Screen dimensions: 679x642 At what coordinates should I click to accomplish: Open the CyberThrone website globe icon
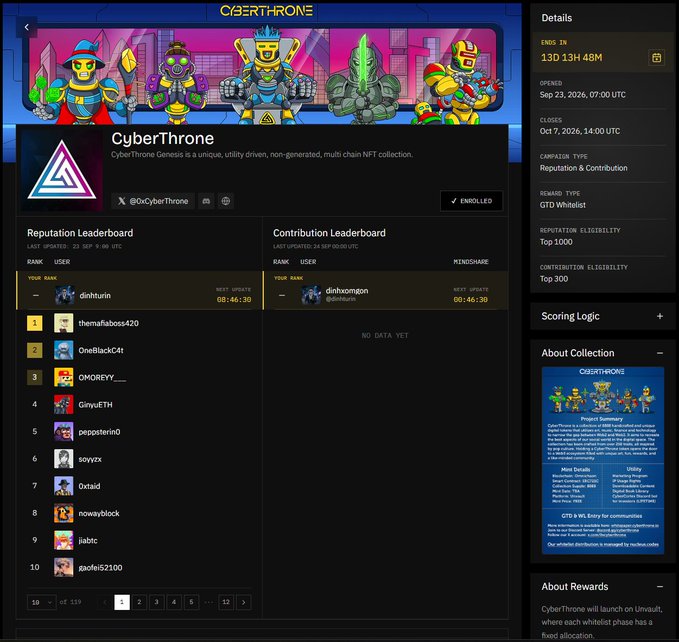click(226, 201)
